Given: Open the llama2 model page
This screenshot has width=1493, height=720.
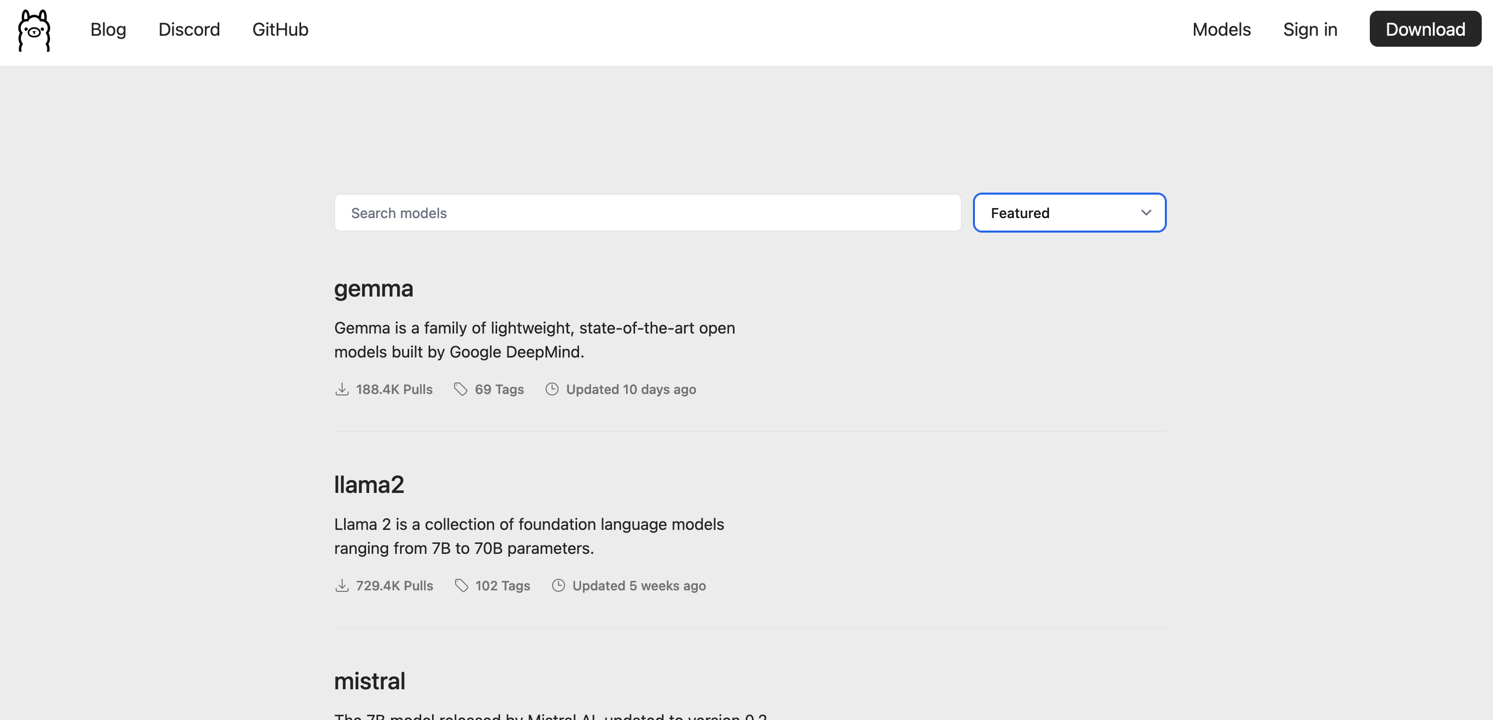Looking at the screenshot, I should [x=369, y=484].
